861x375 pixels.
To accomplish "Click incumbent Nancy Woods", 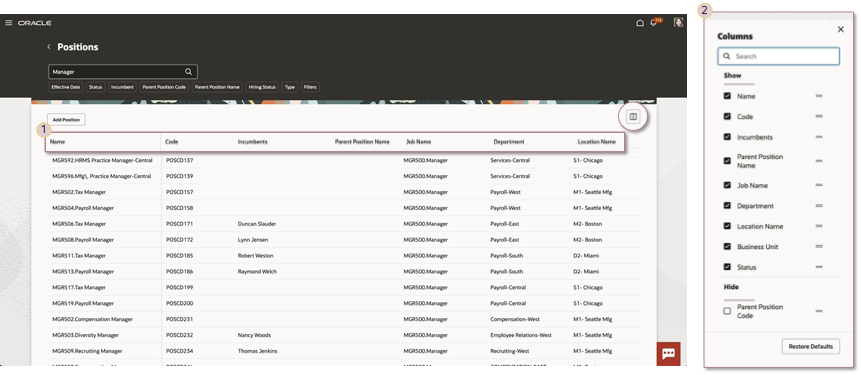I will point(254,335).
